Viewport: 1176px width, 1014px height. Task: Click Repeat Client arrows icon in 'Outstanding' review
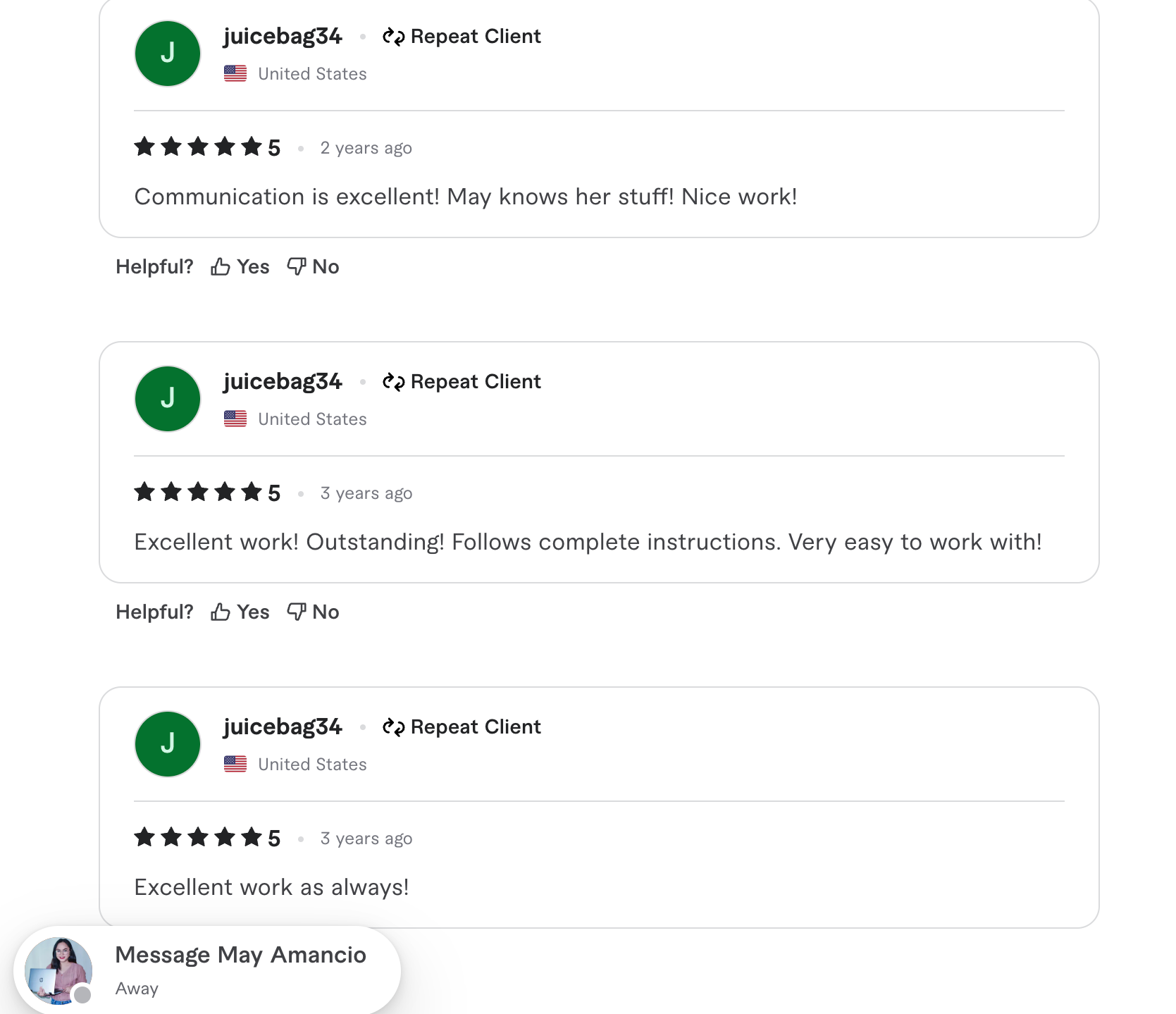pos(393,382)
